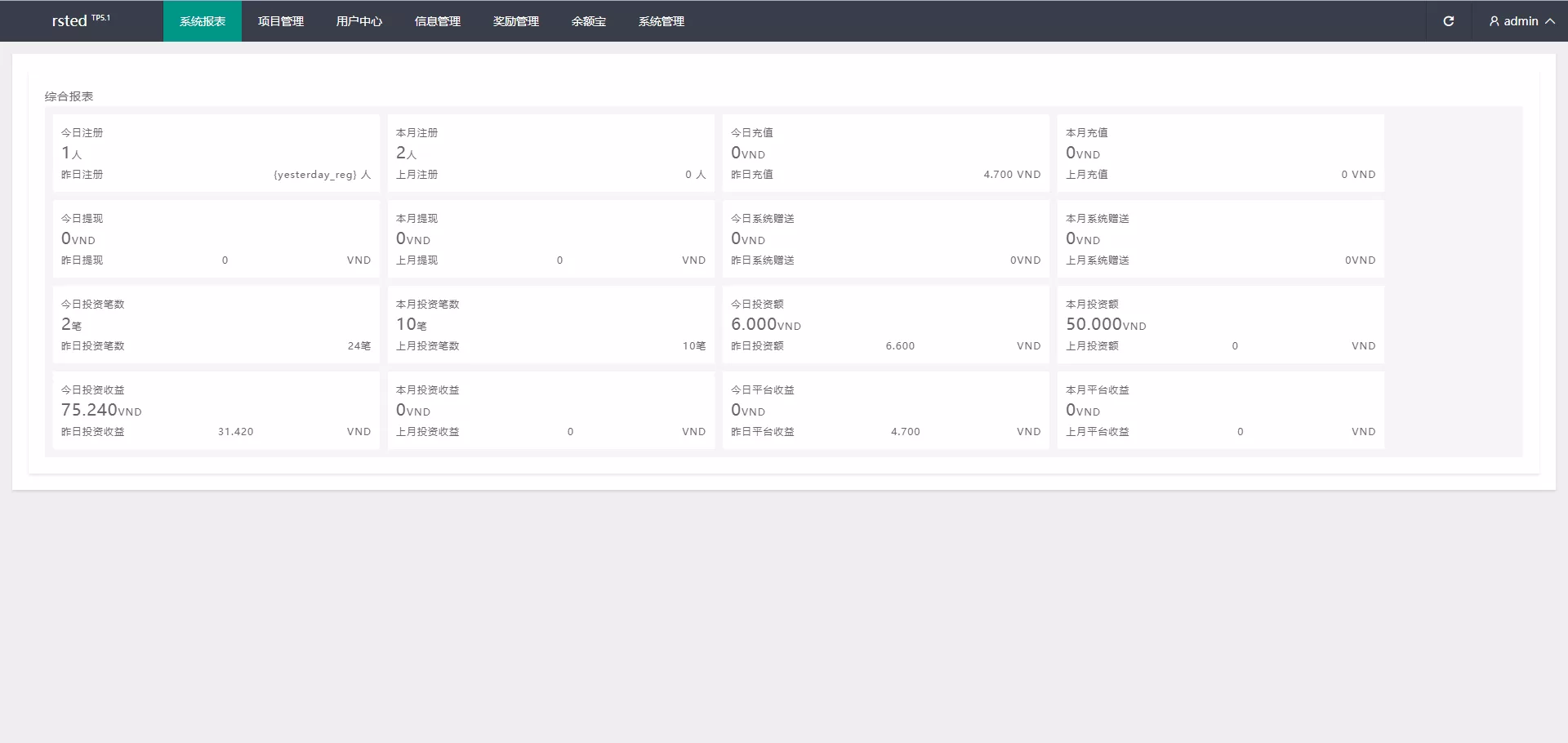This screenshot has height=743, width=1568.
Task: Switch to the 余额宝 menu
Action: click(x=589, y=21)
